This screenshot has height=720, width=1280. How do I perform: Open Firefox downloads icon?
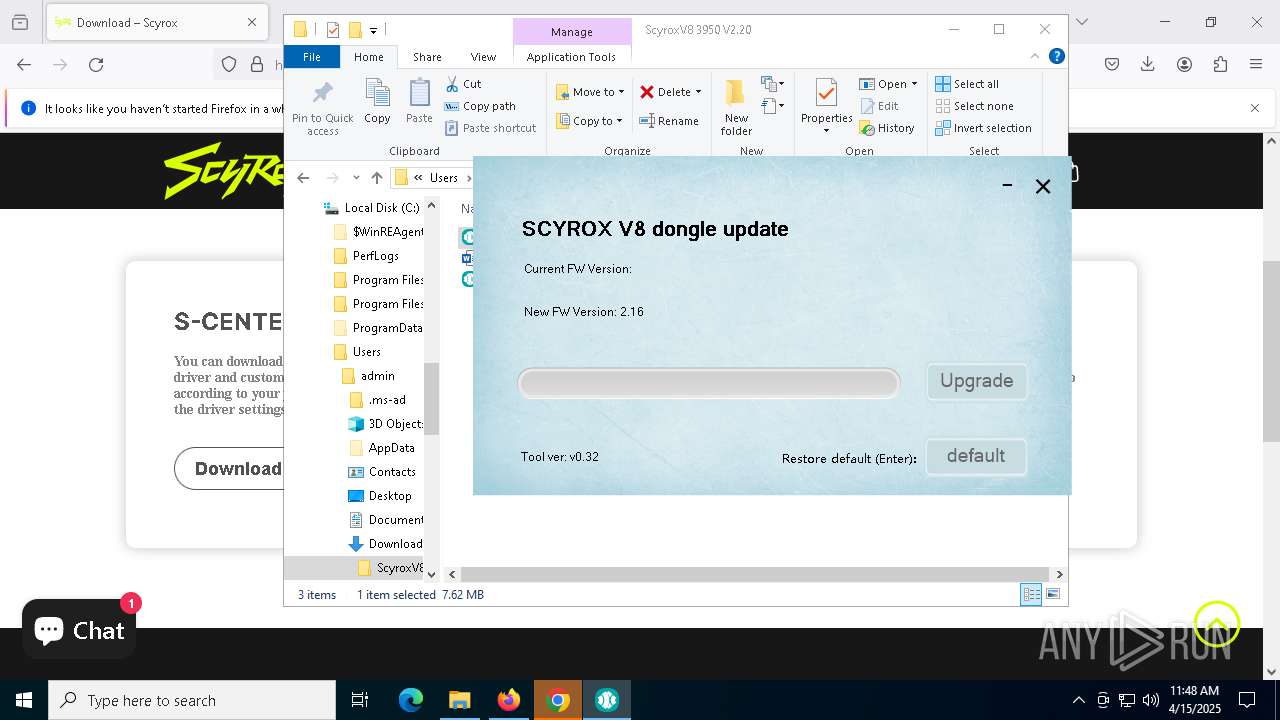tap(1148, 64)
